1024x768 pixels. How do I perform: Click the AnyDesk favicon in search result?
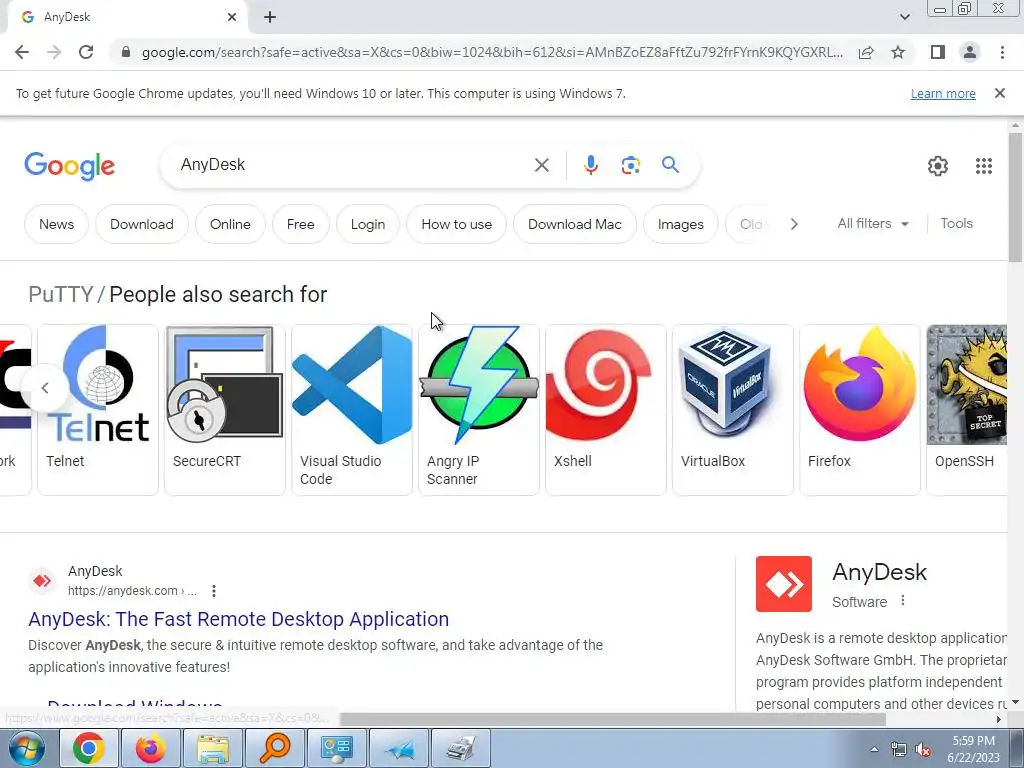pyautogui.click(x=42, y=581)
